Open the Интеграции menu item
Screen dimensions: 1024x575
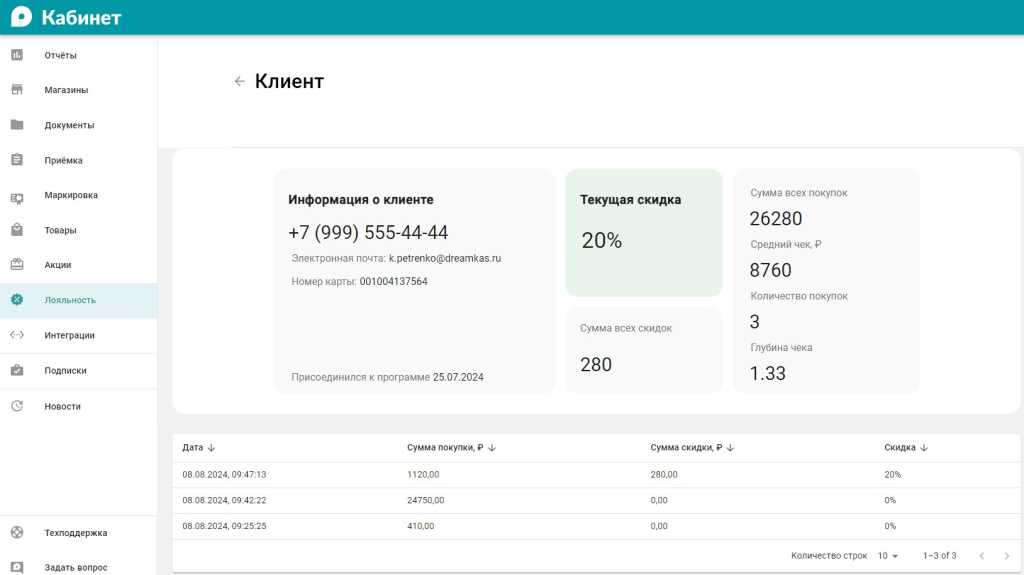pos(78,335)
